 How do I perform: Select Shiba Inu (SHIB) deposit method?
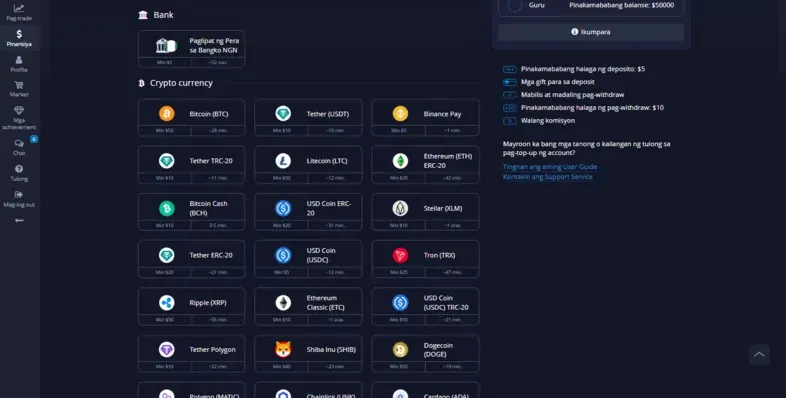pos(308,354)
